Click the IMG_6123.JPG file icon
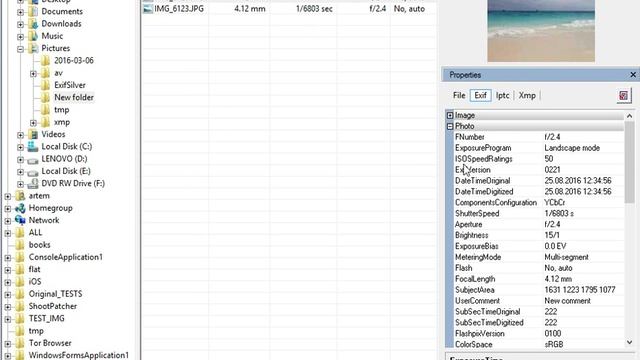The image size is (640, 360). pos(148,9)
